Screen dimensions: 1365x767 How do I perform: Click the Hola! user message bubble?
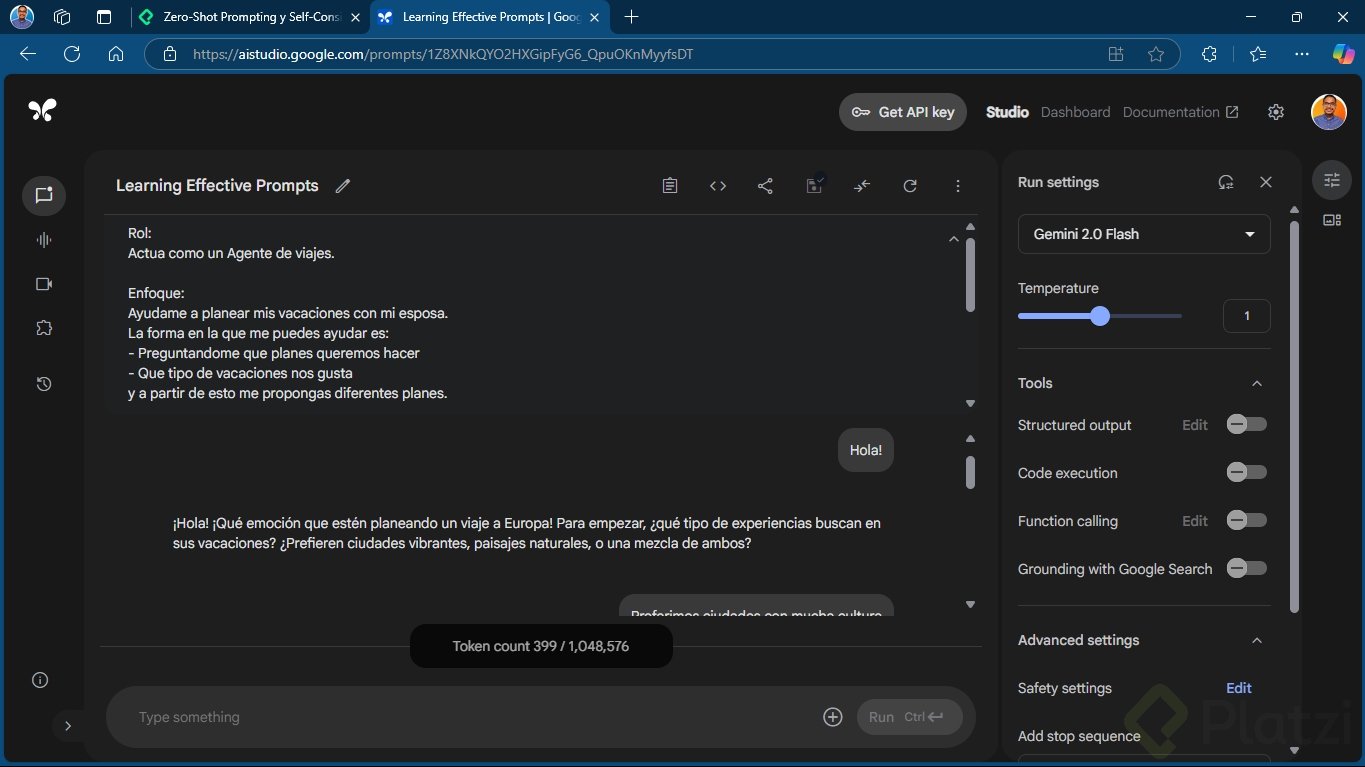865,450
